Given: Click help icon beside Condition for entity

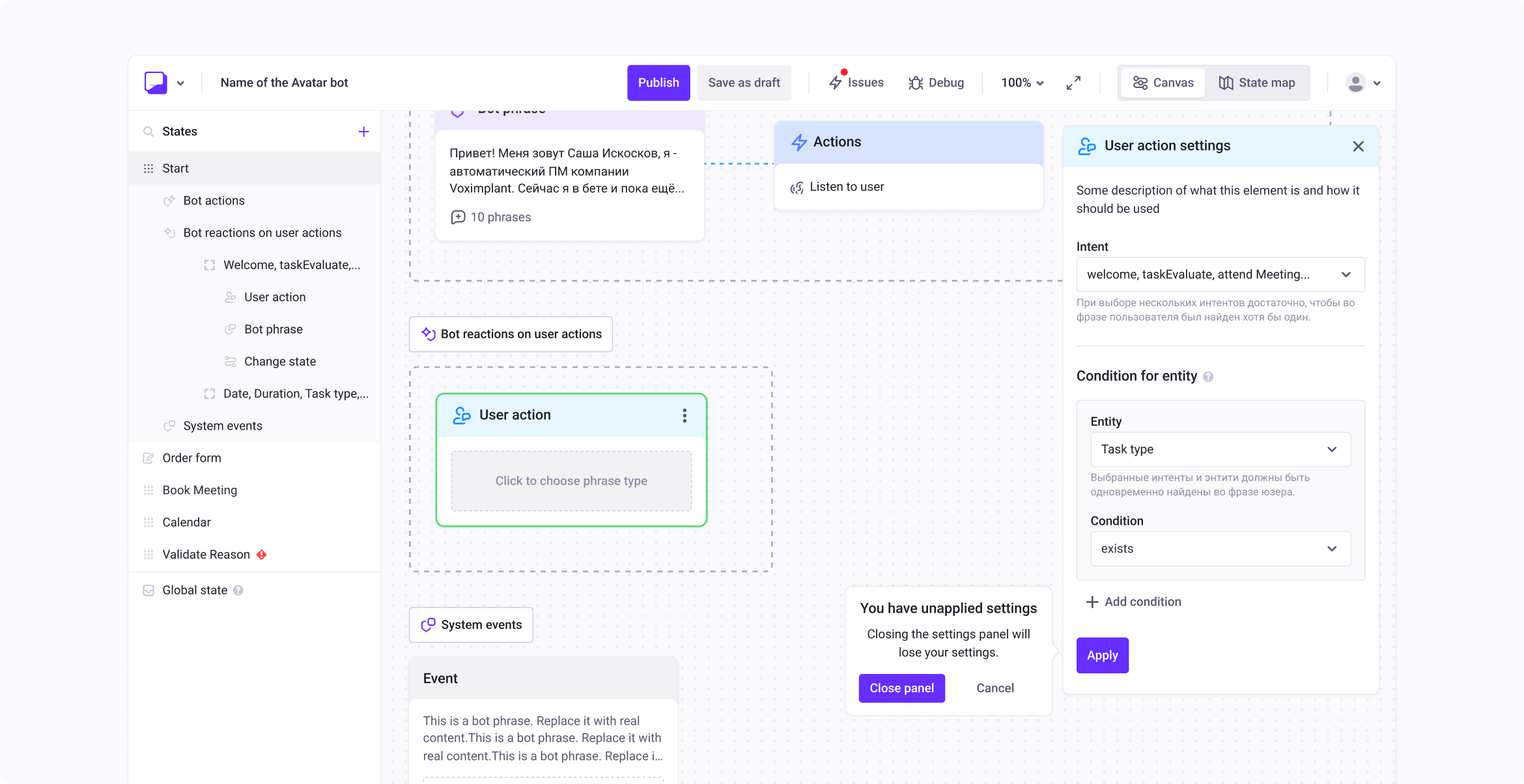Looking at the screenshot, I should pos(1208,377).
